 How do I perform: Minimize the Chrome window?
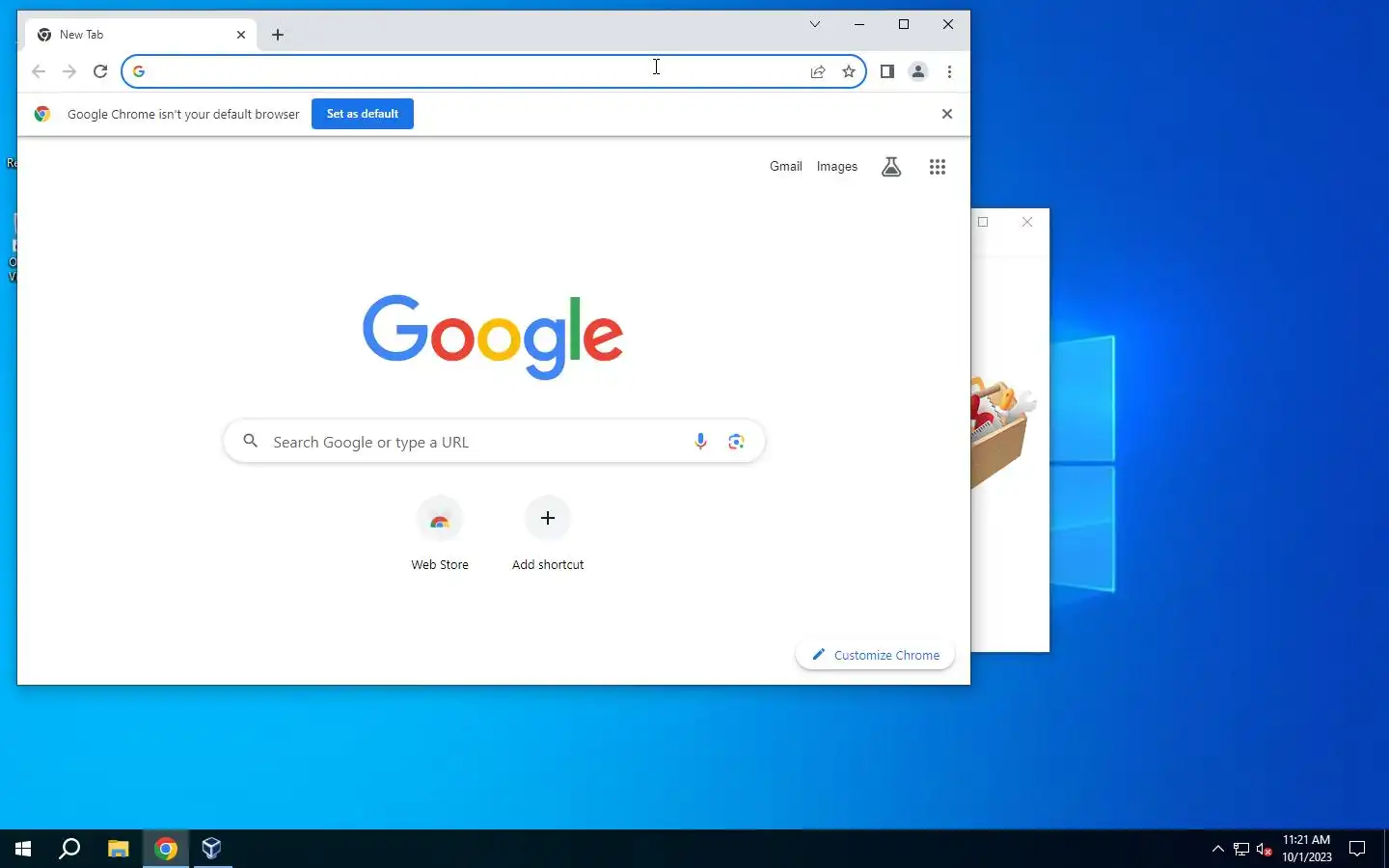point(859,24)
